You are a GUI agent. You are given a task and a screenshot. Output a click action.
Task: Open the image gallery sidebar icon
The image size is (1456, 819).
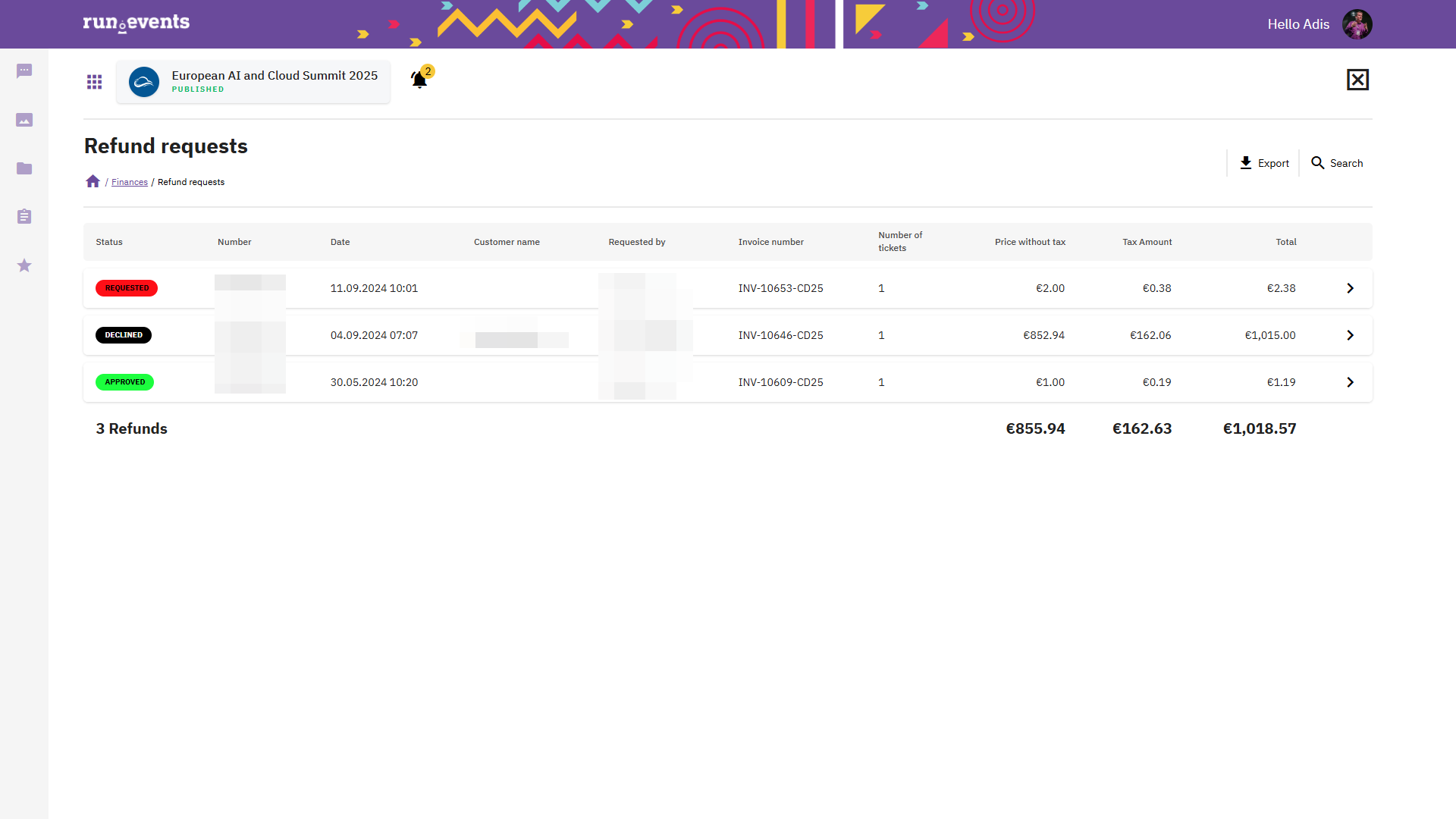point(24,120)
